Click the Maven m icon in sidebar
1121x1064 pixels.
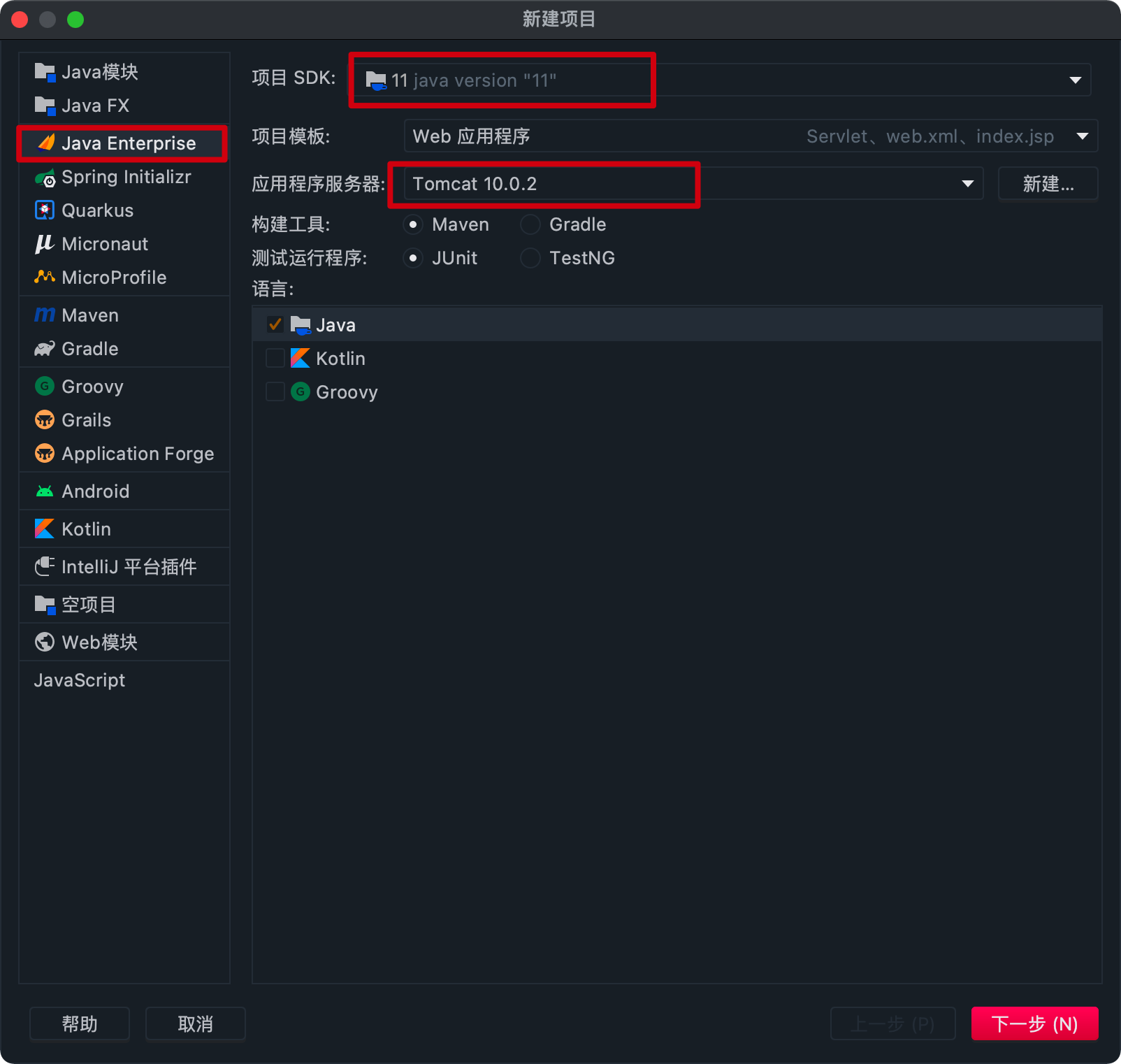click(x=45, y=315)
